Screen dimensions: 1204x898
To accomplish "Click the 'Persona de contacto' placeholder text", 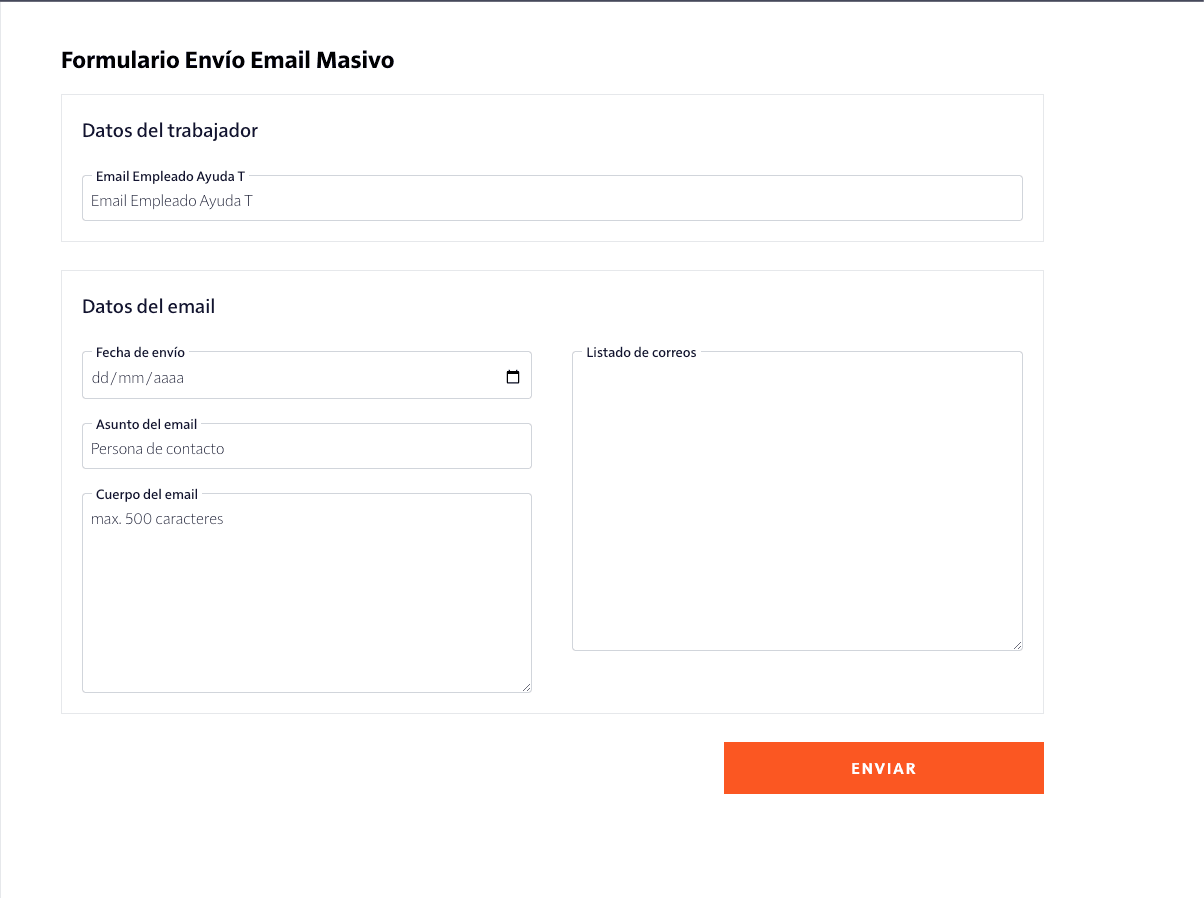I will (x=158, y=449).
